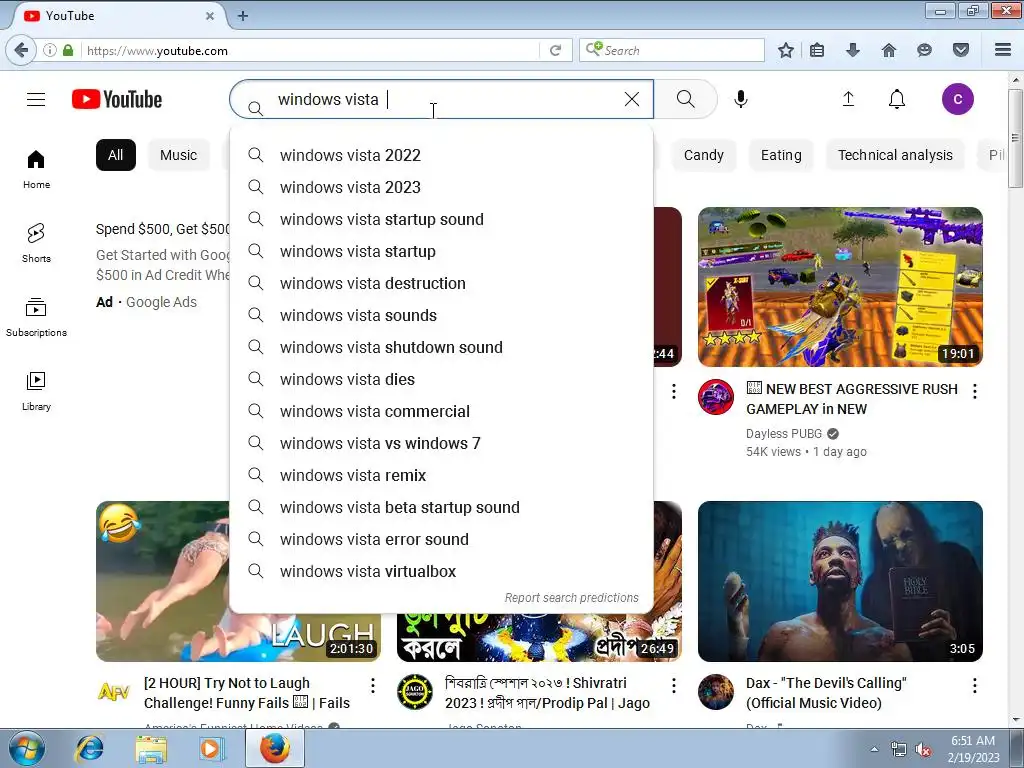Choose suggestion windows vista startup sound
Image resolution: width=1024 pixels, height=768 pixels.
[441, 219]
